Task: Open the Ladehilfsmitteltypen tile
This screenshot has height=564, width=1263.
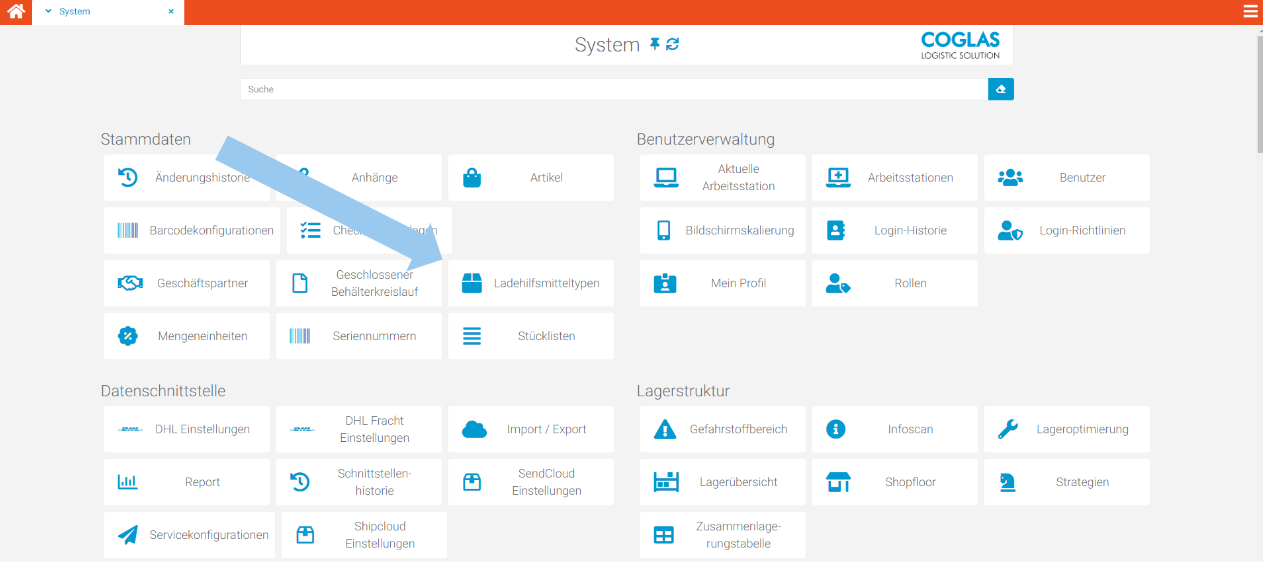Action: [x=531, y=283]
